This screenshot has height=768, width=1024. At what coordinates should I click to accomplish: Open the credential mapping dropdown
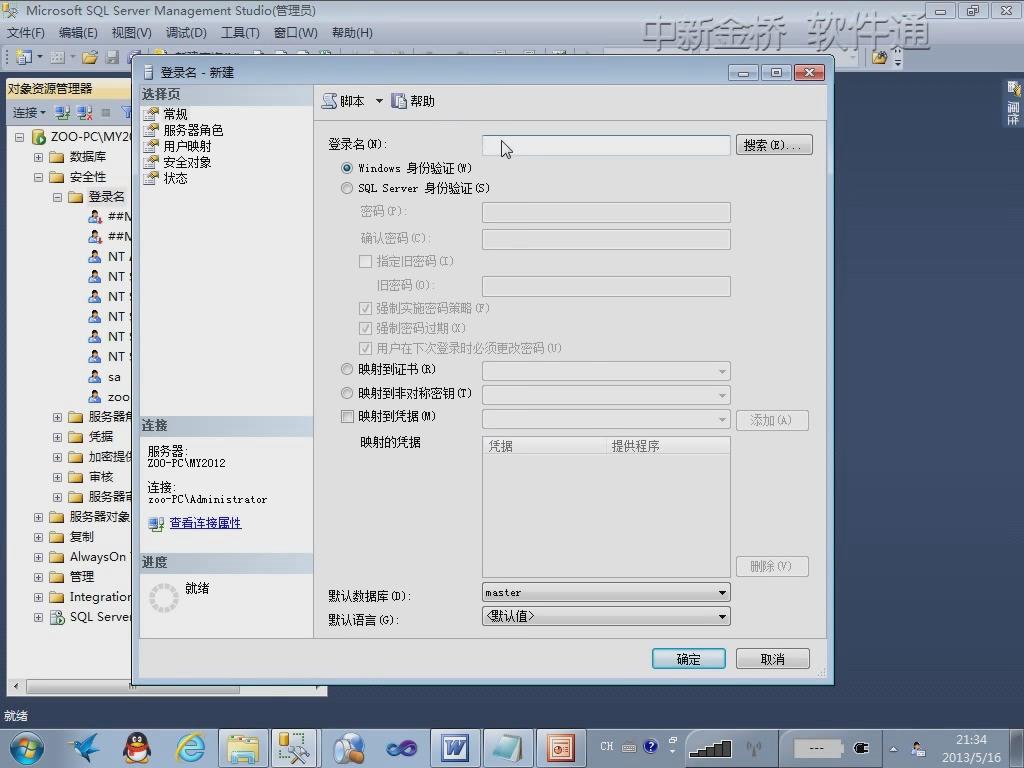pyautogui.click(x=606, y=419)
